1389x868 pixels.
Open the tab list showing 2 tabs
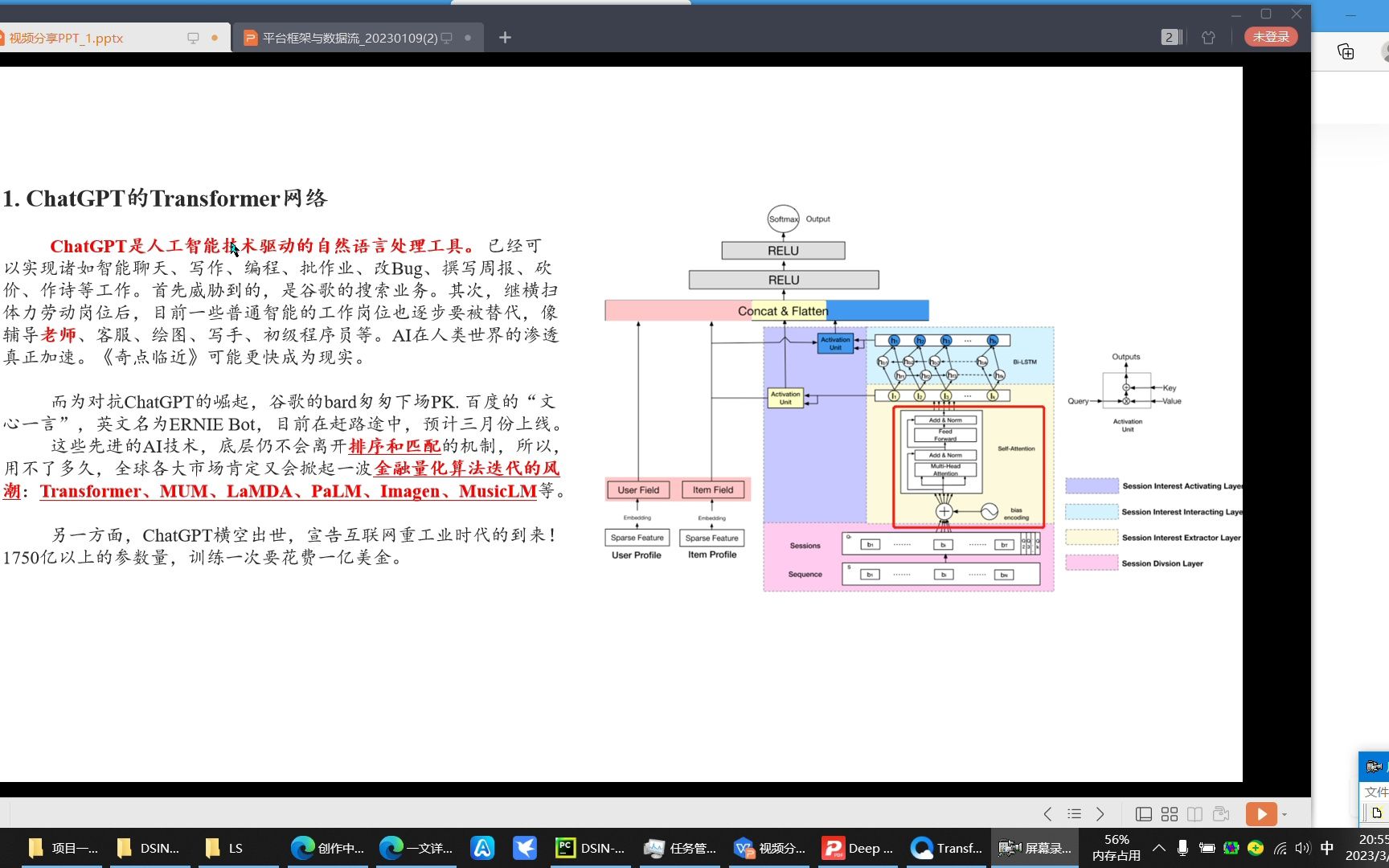click(1170, 36)
